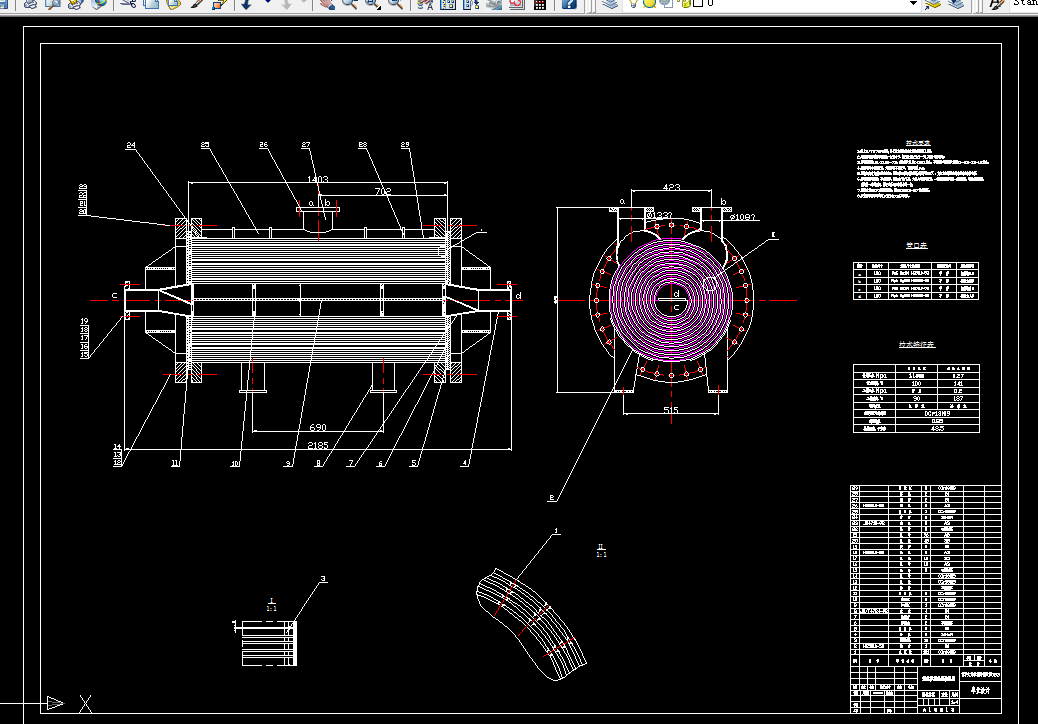Toggle the layer lock padlock icon
1038x724 pixels.
[x=684, y=4]
